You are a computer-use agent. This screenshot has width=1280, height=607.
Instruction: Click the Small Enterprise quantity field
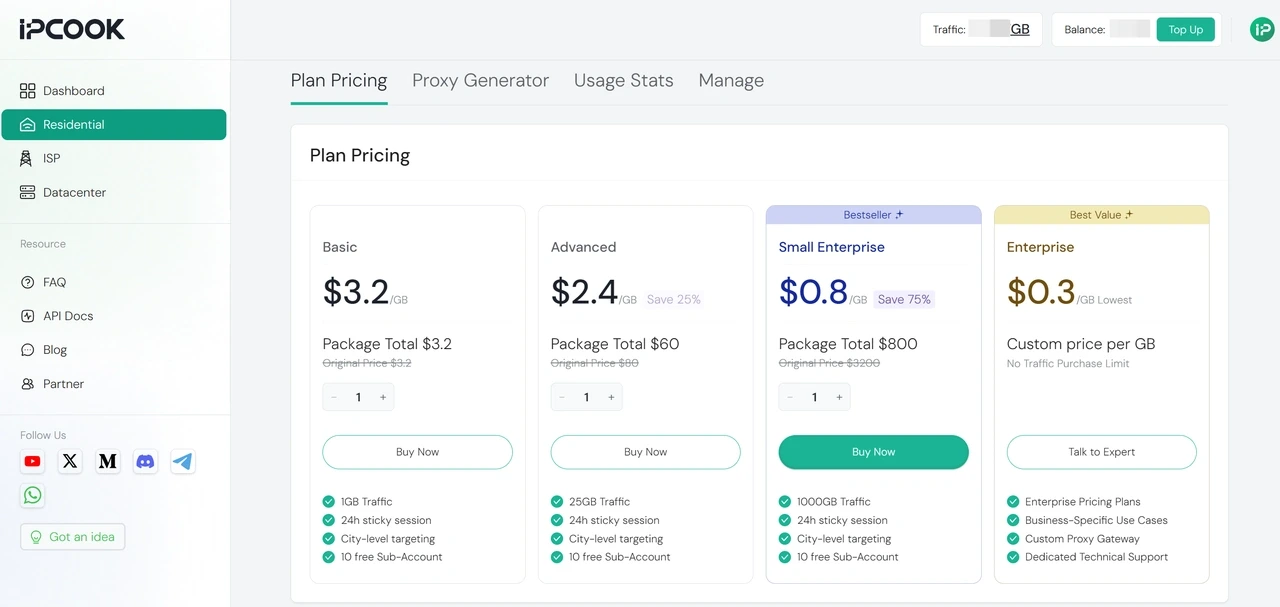pyautogui.click(x=814, y=397)
